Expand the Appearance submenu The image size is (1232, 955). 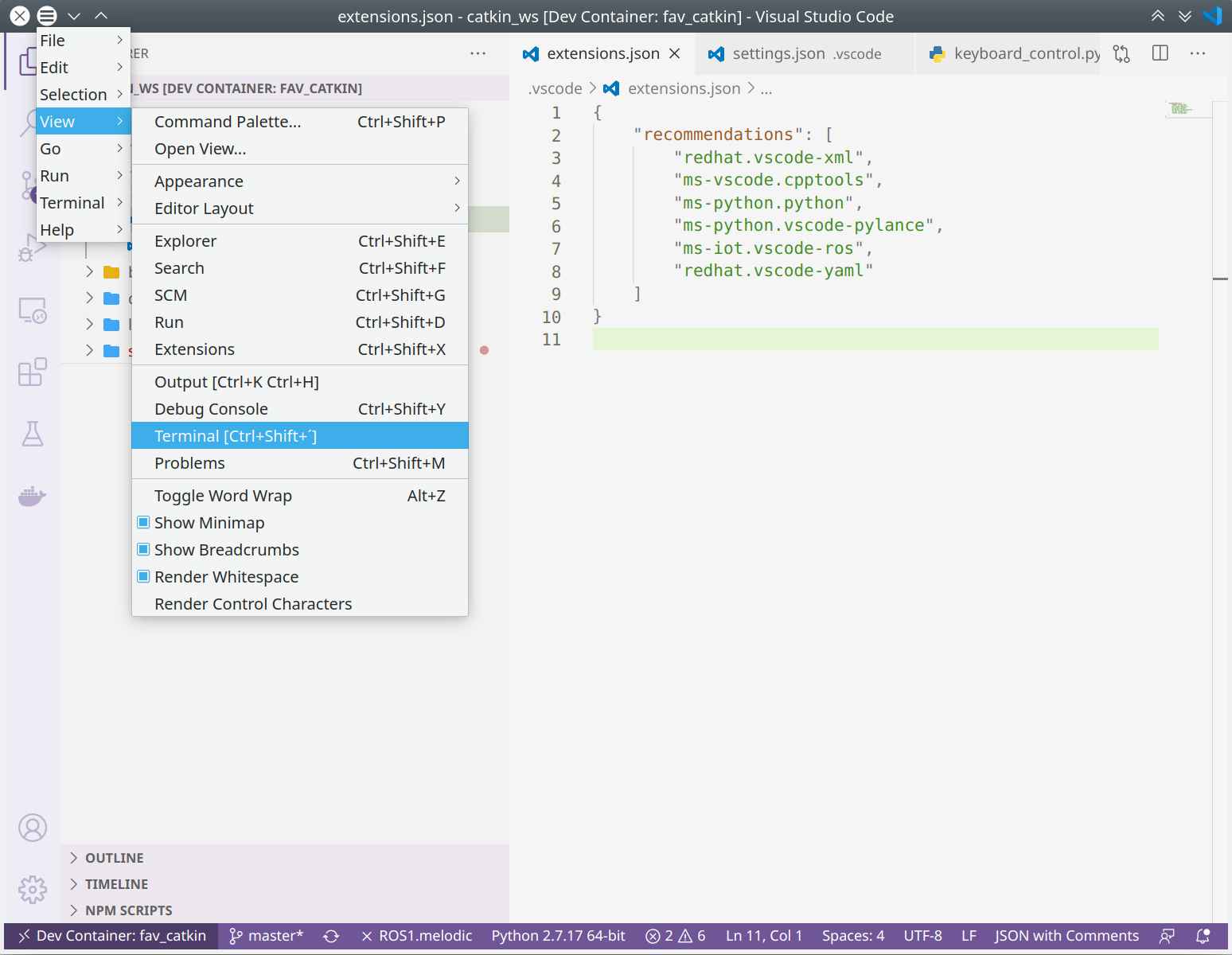pyautogui.click(x=300, y=181)
